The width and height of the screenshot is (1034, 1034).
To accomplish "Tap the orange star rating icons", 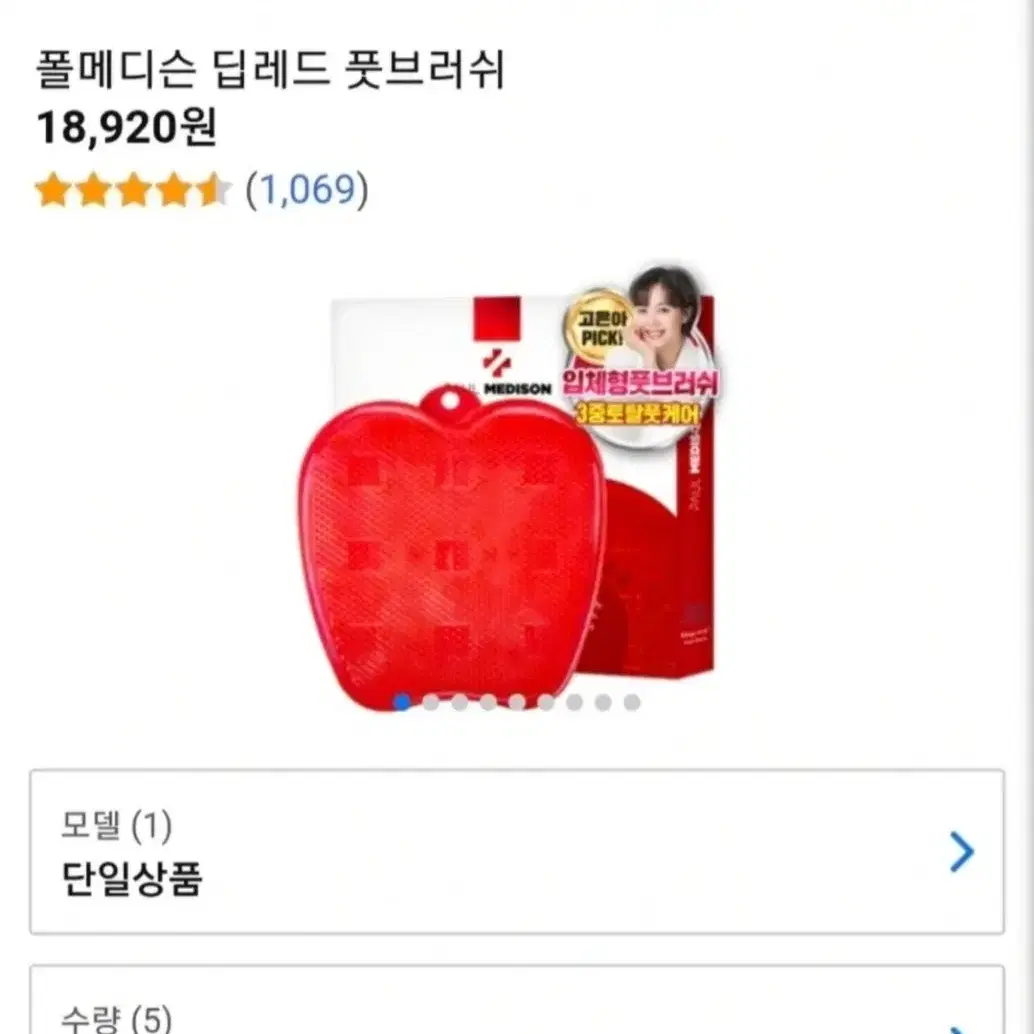I will [133, 190].
